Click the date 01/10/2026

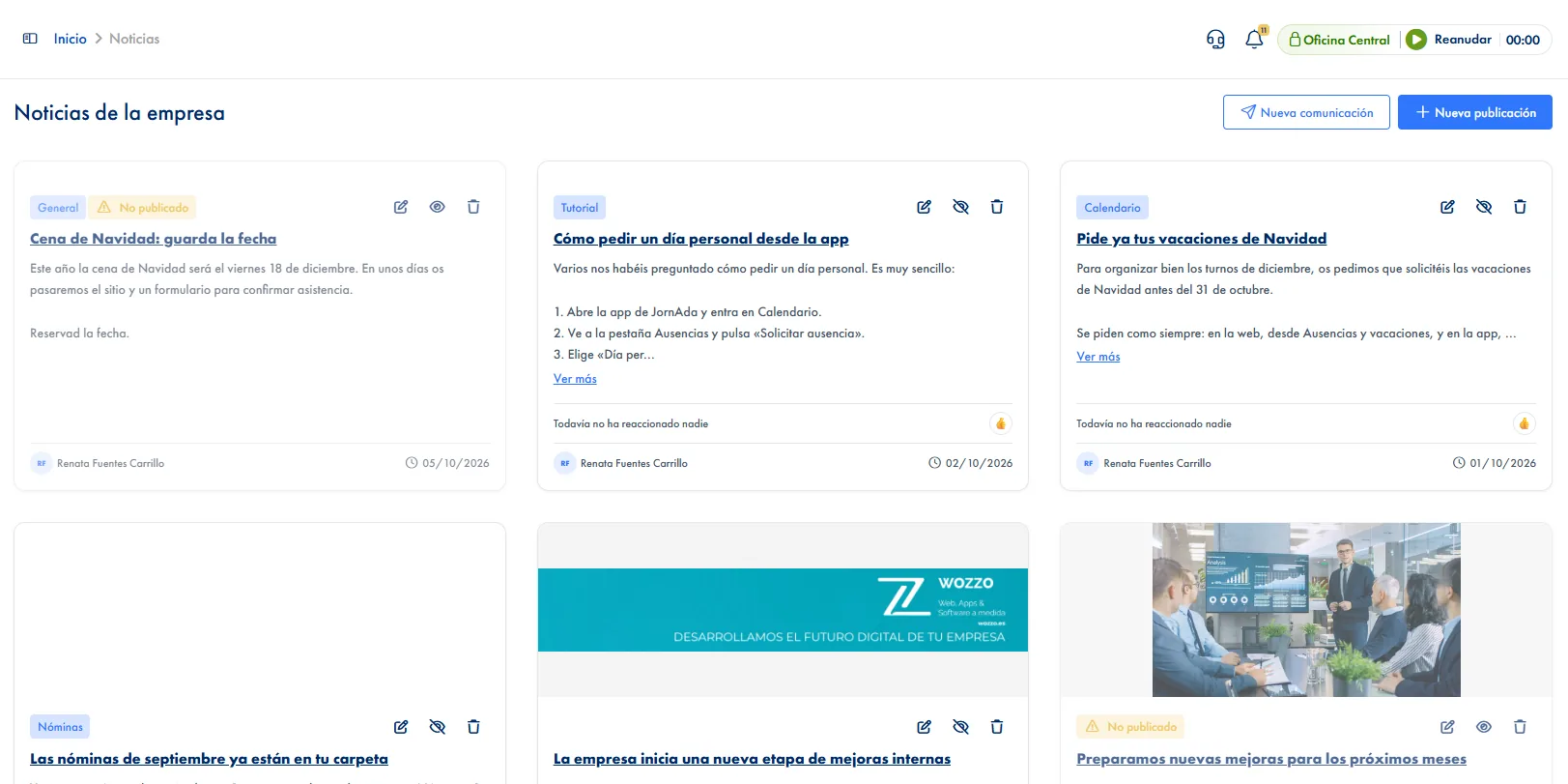[1502, 463]
